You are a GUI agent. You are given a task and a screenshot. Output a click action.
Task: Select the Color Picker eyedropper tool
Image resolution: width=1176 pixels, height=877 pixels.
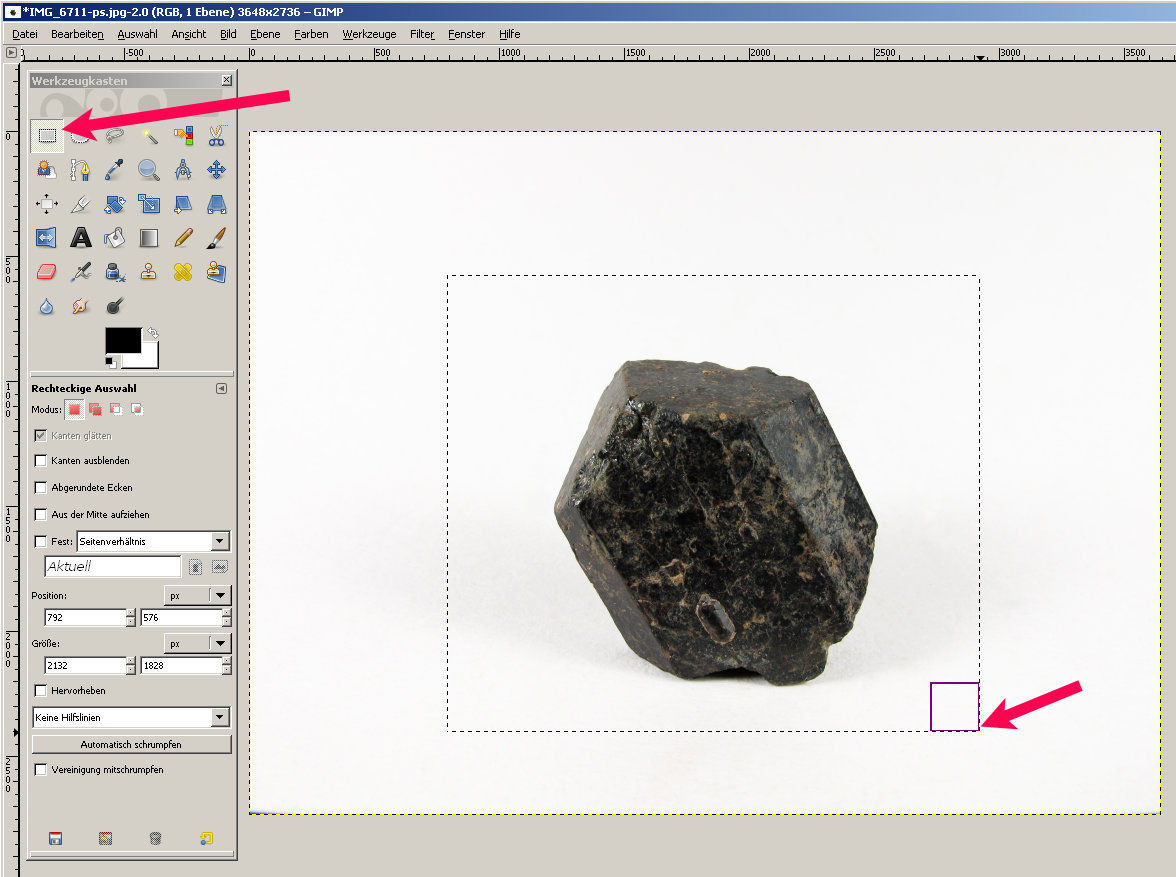point(115,169)
